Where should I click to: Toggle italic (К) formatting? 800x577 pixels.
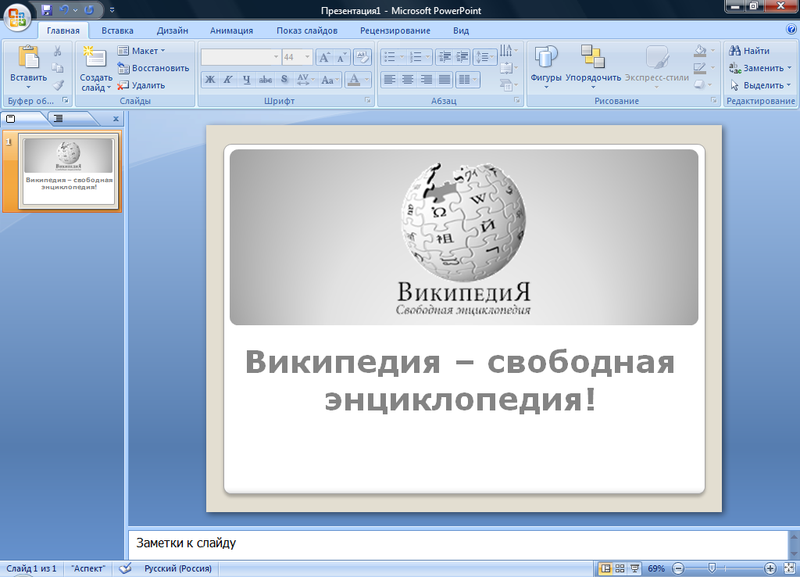(228, 80)
